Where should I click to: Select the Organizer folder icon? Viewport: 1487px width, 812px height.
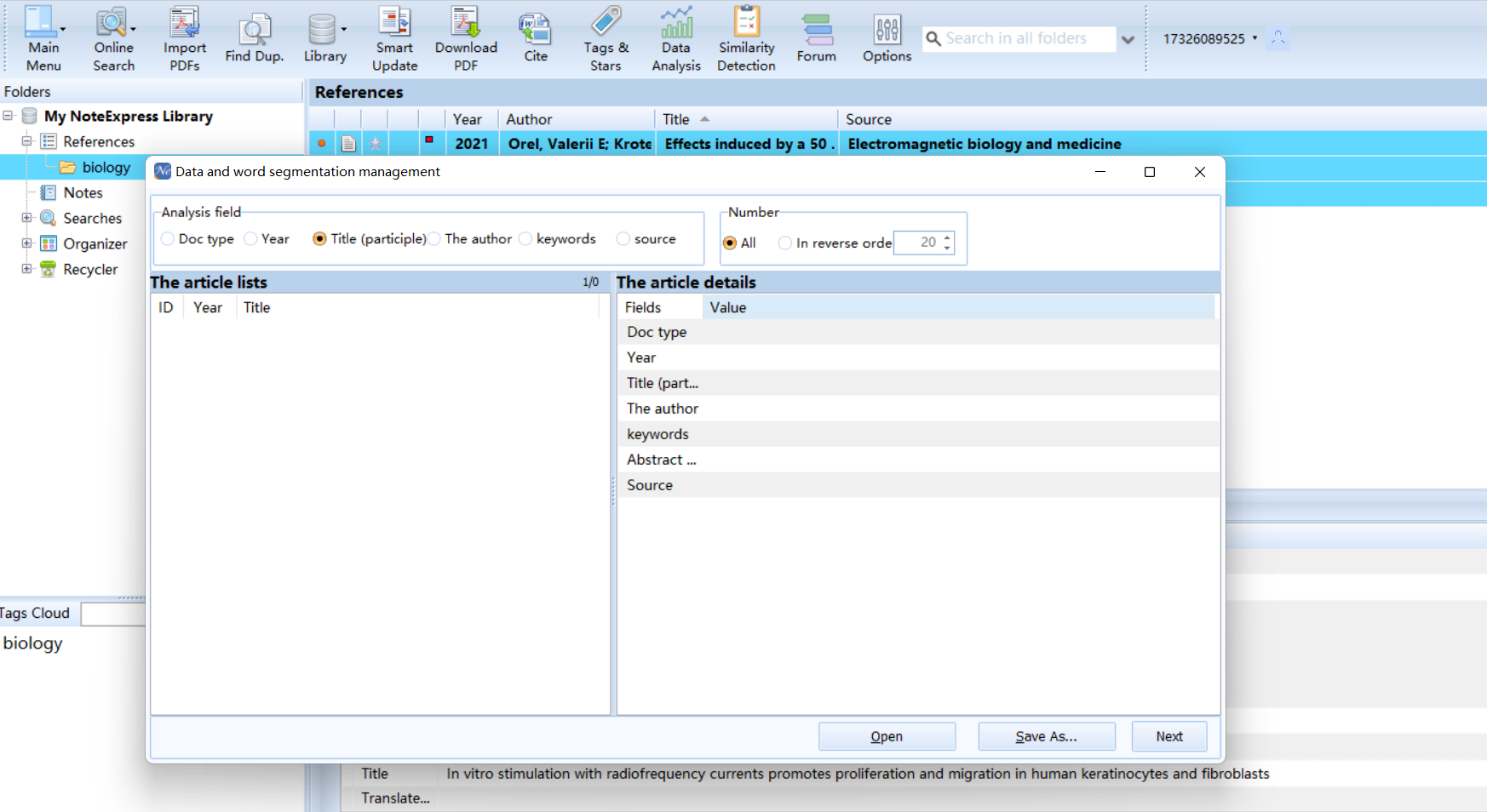point(49,243)
